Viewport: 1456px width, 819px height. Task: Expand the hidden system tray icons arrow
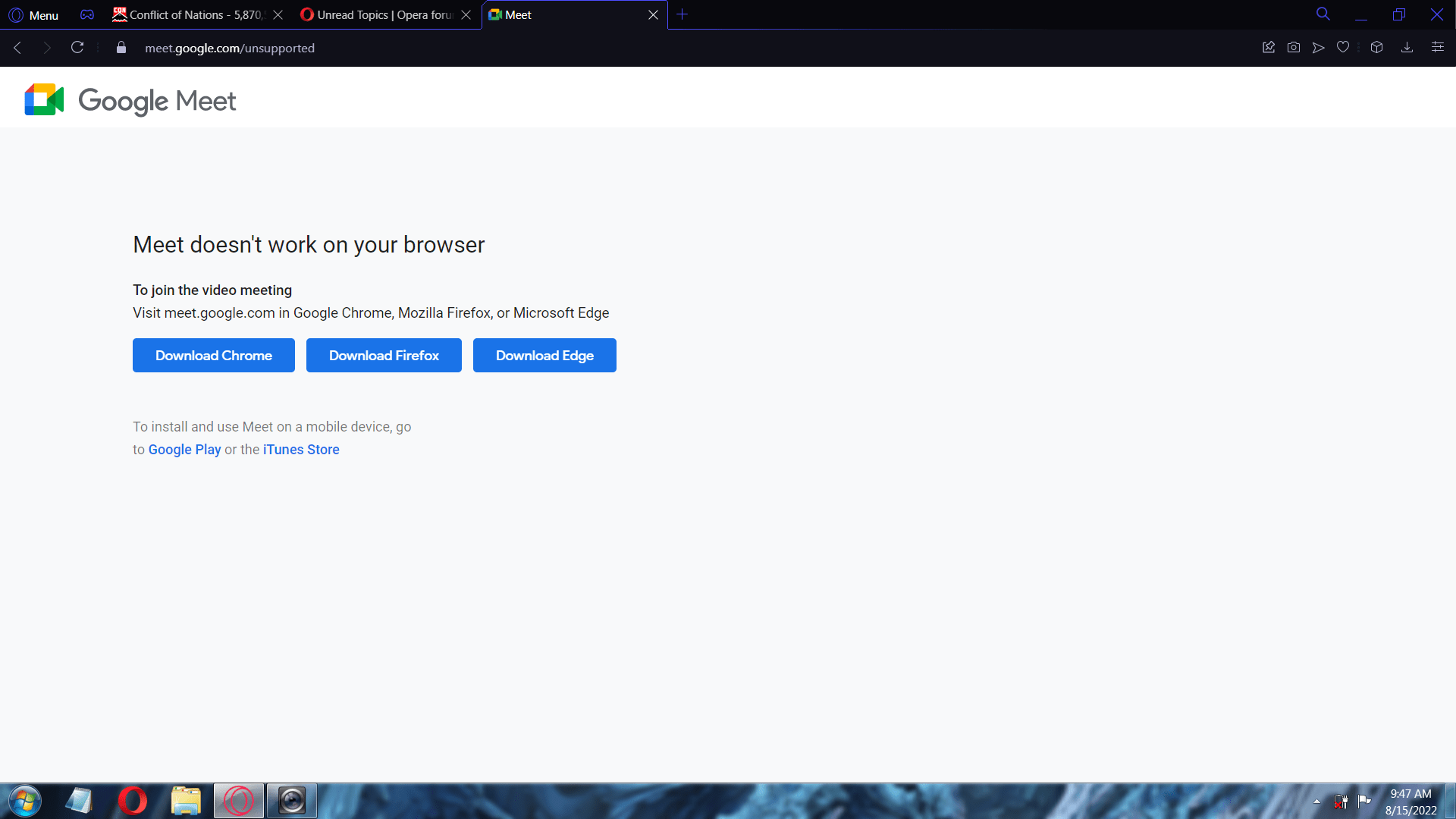click(x=1316, y=802)
